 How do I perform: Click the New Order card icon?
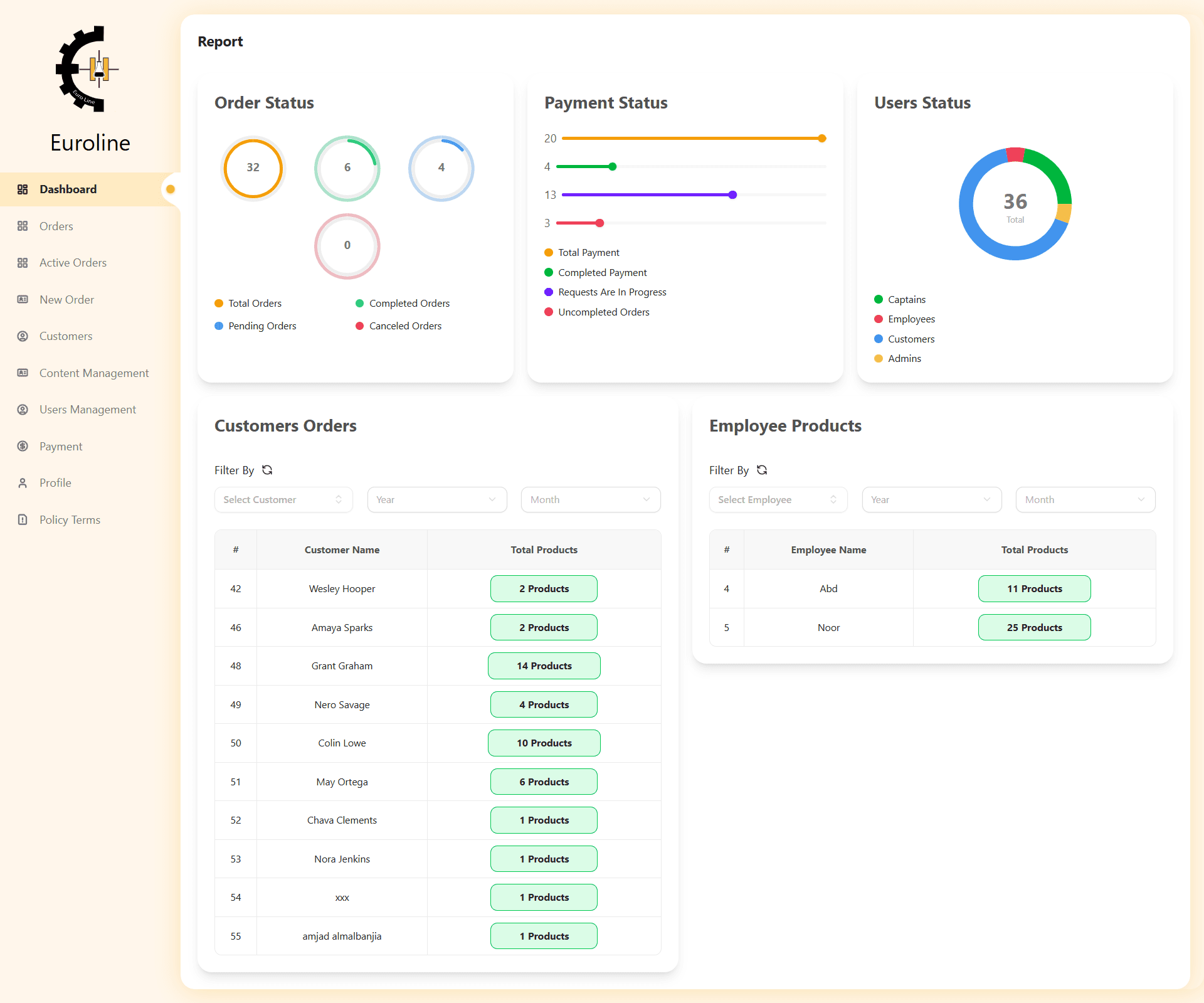coord(23,300)
